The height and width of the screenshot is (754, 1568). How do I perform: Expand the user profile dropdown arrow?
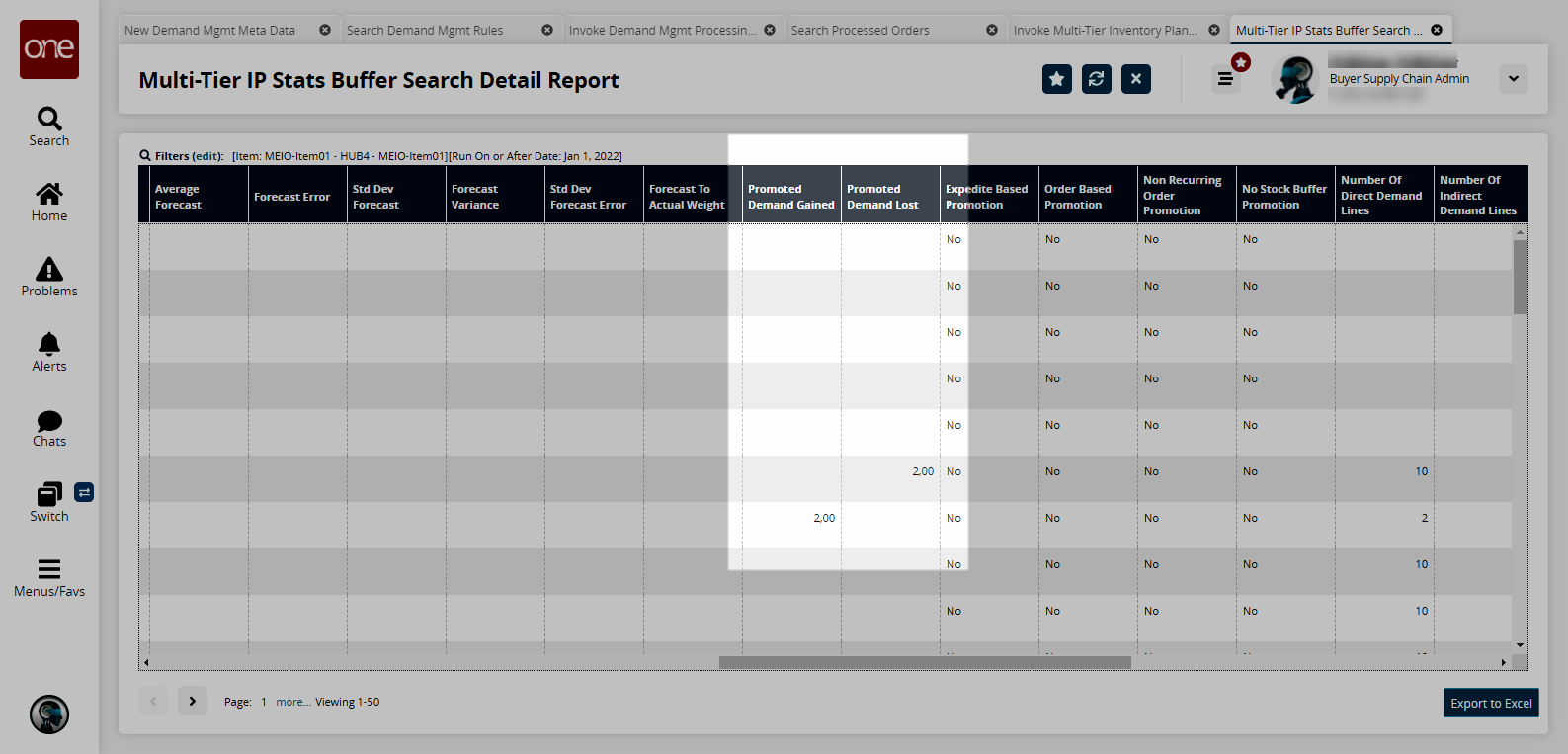click(1513, 79)
